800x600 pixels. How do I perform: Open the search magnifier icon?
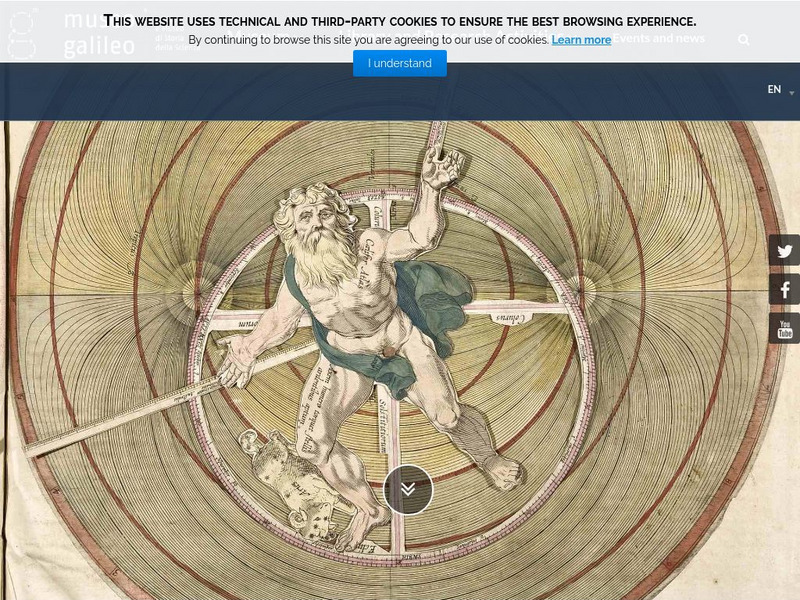pos(743,40)
